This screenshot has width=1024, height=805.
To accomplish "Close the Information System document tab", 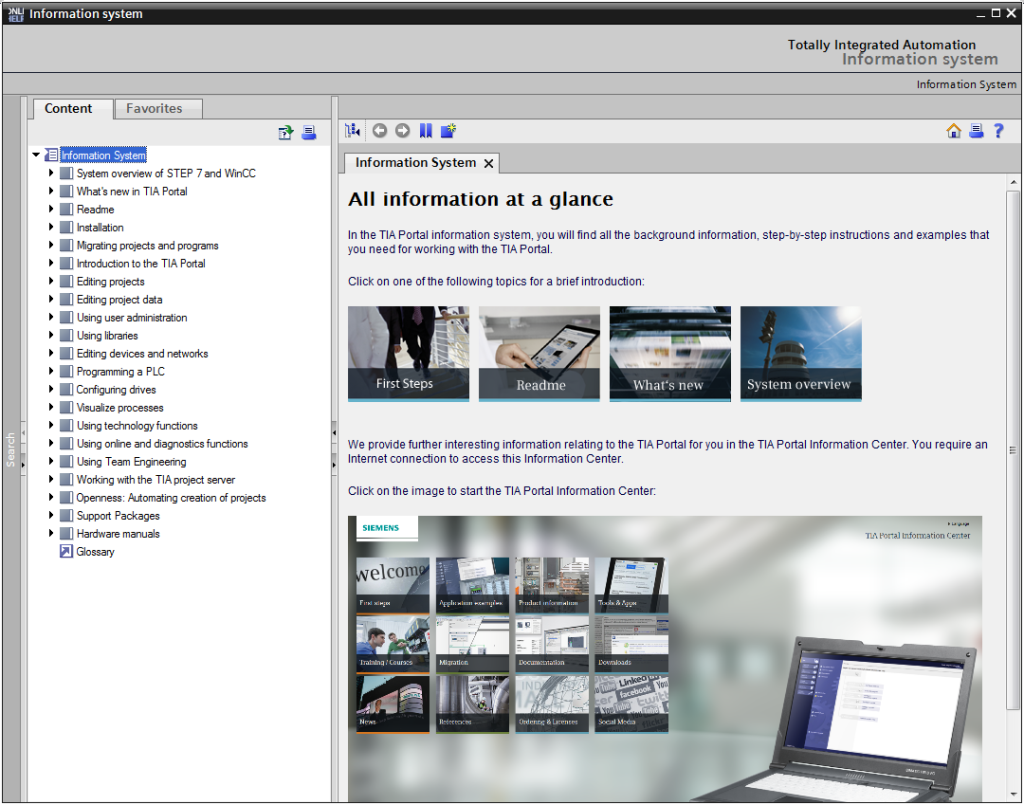I will pos(488,163).
